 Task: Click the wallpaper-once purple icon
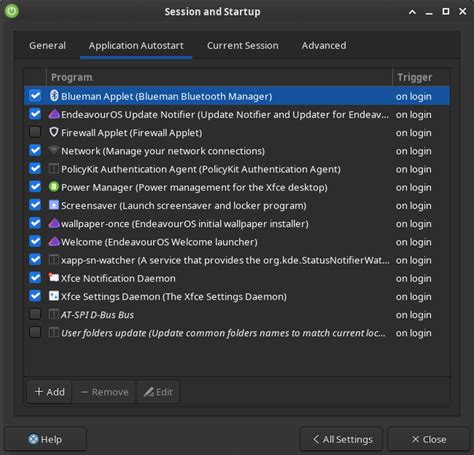coord(54,223)
